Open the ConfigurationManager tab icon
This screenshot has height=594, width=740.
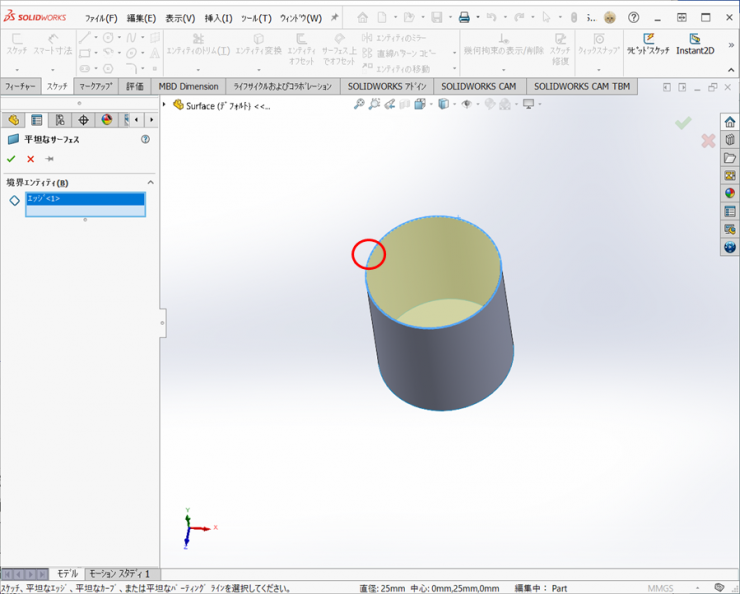point(60,120)
